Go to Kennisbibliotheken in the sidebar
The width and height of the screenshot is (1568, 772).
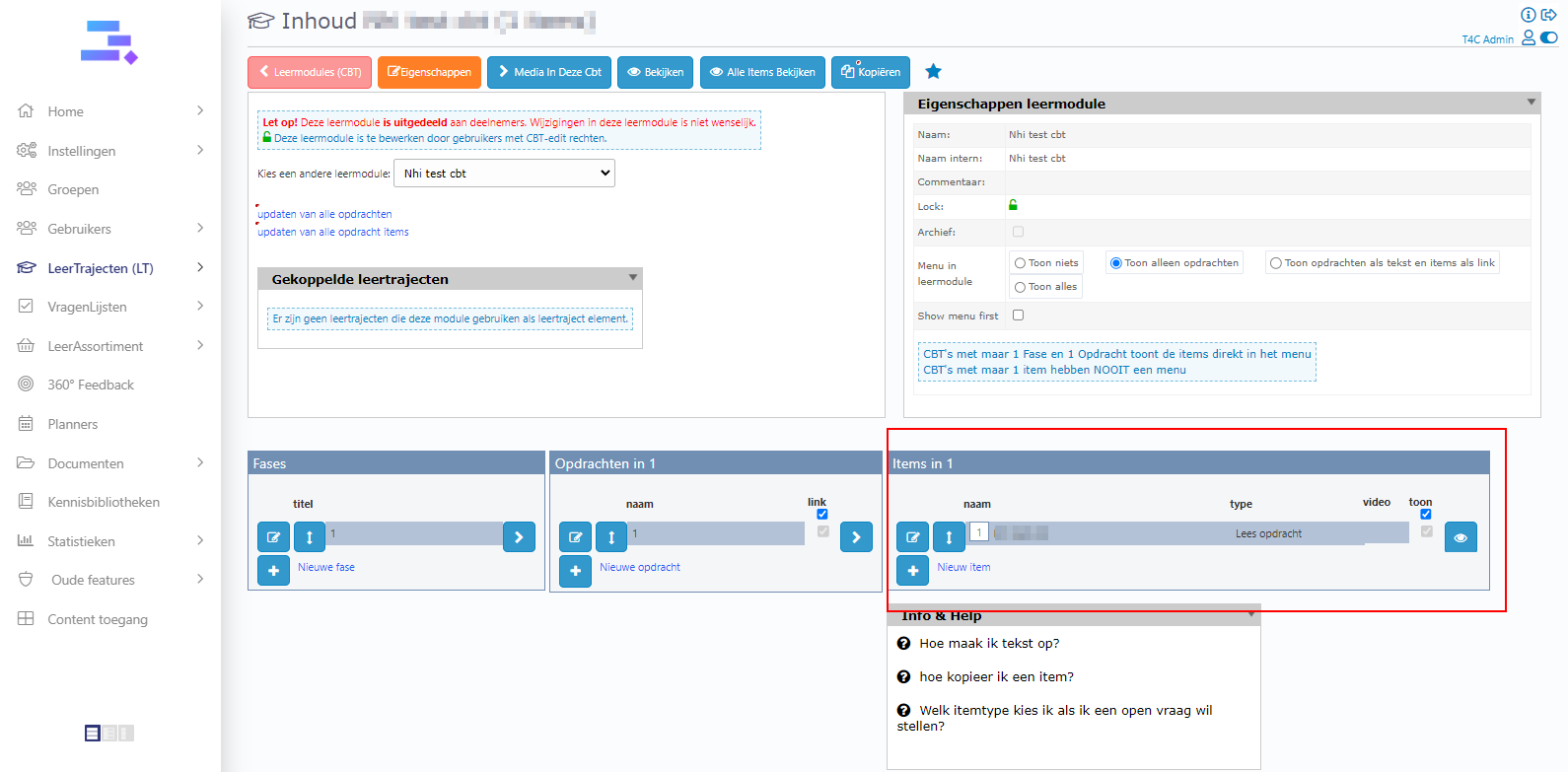coord(104,502)
